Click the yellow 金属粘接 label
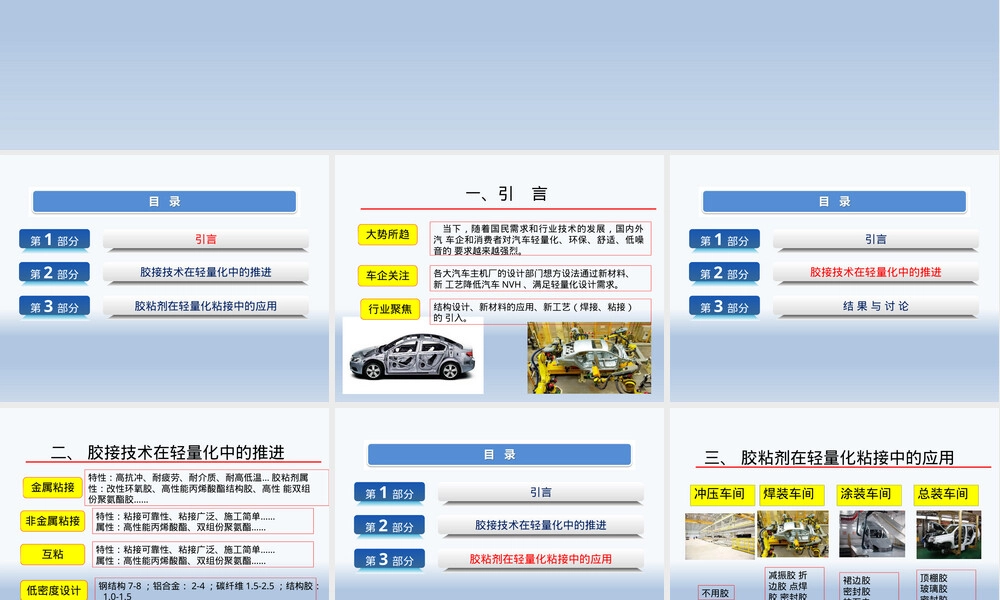This screenshot has width=1000, height=600. [x=53, y=488]
